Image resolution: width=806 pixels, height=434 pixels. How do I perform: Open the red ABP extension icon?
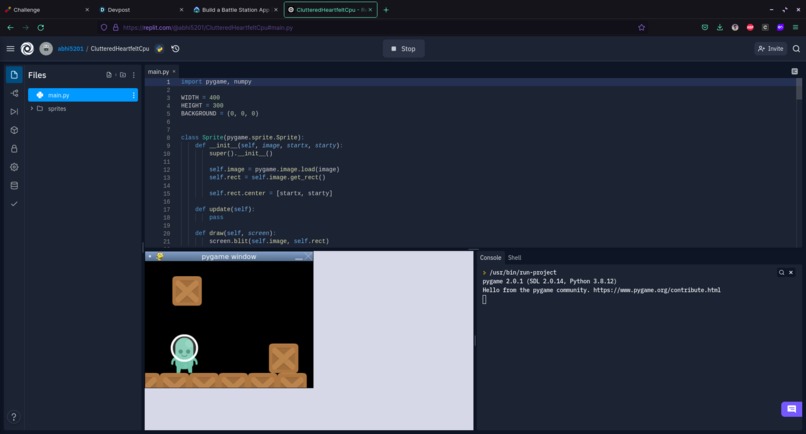pyautogui.click(x=750, y=28)
